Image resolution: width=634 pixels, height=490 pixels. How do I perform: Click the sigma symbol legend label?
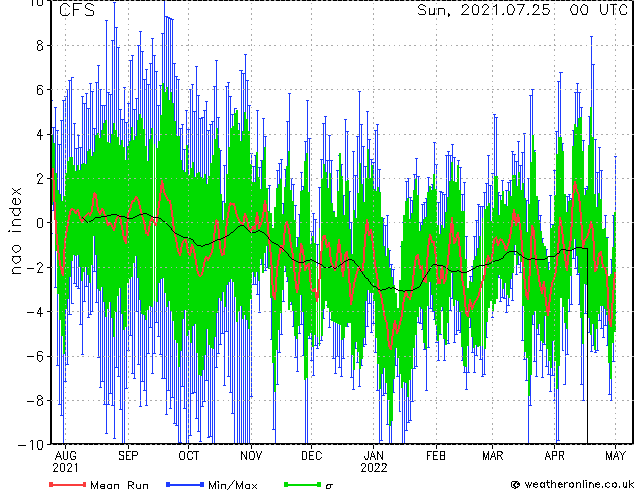tap(330, 486)
